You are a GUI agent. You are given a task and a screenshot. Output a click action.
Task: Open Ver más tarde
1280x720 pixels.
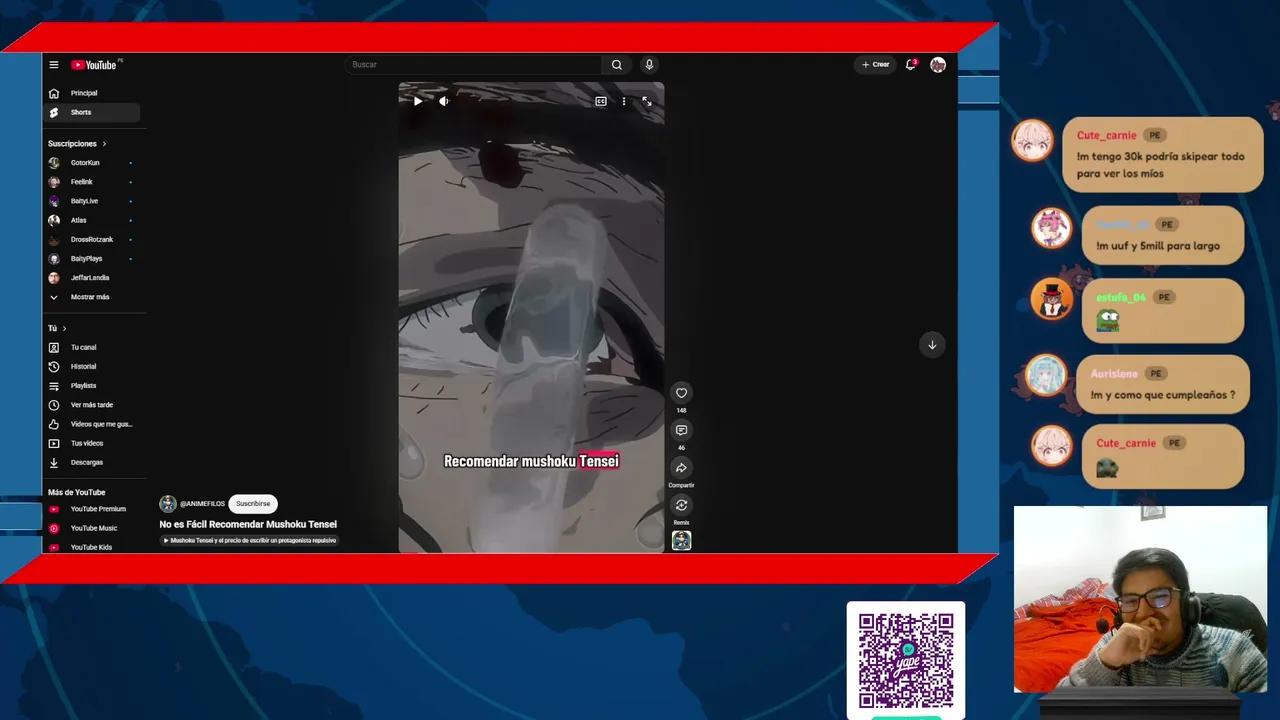(92, 405)
